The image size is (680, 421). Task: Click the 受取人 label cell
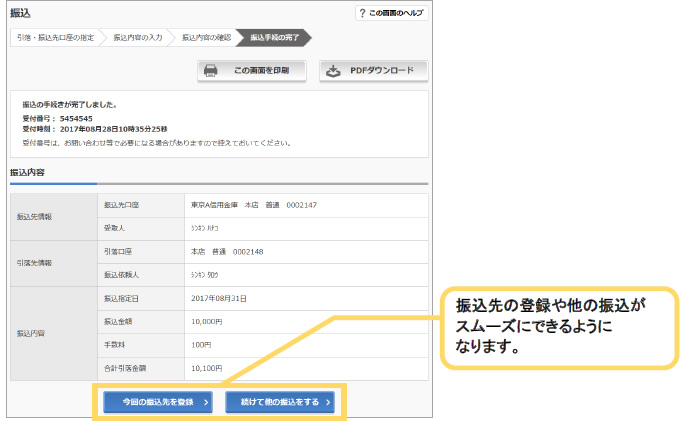[141, 228]
